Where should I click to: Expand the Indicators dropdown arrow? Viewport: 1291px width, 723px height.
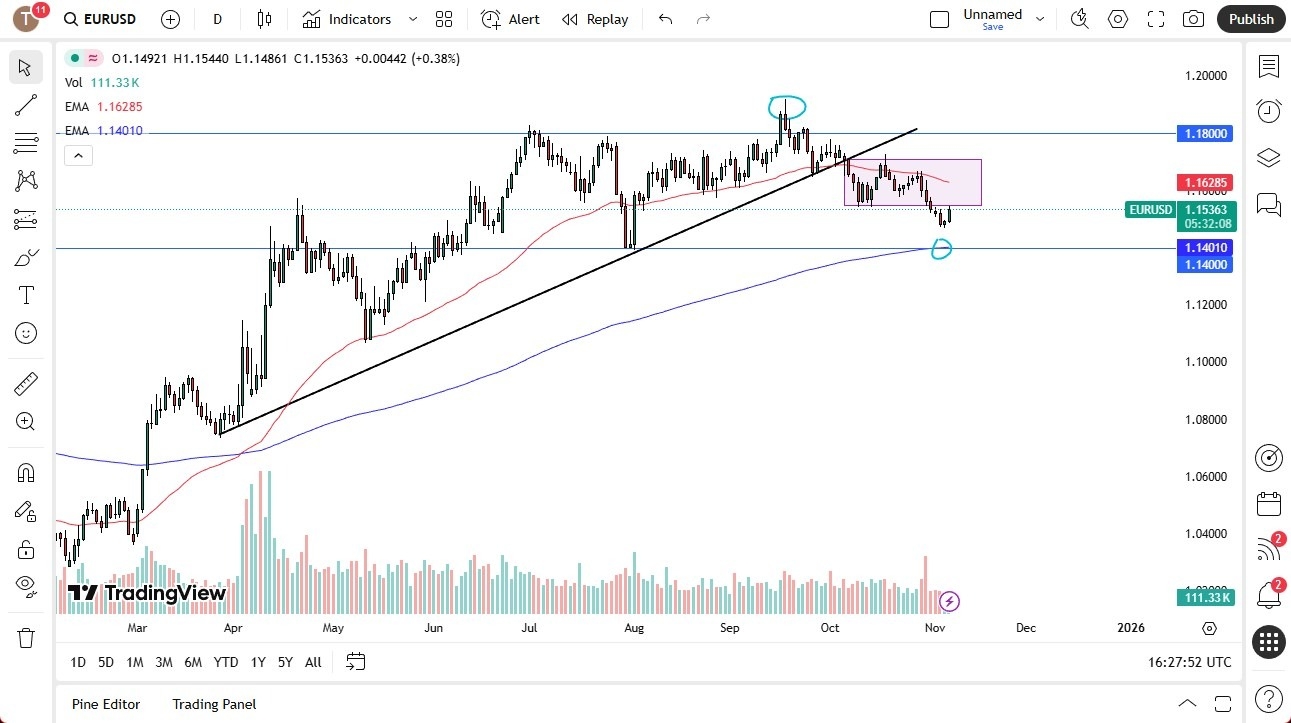[411, 18]
